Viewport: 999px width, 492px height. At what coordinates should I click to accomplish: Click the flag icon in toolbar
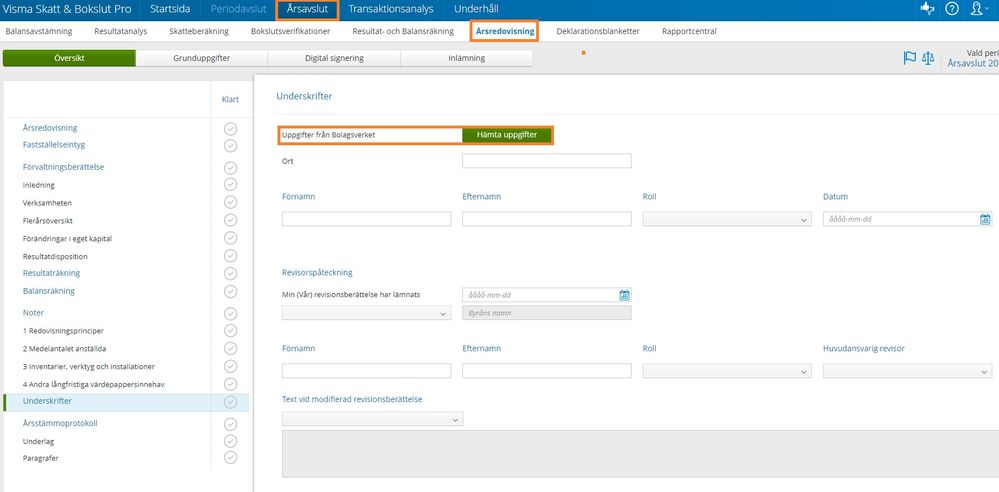click(909, 58)
